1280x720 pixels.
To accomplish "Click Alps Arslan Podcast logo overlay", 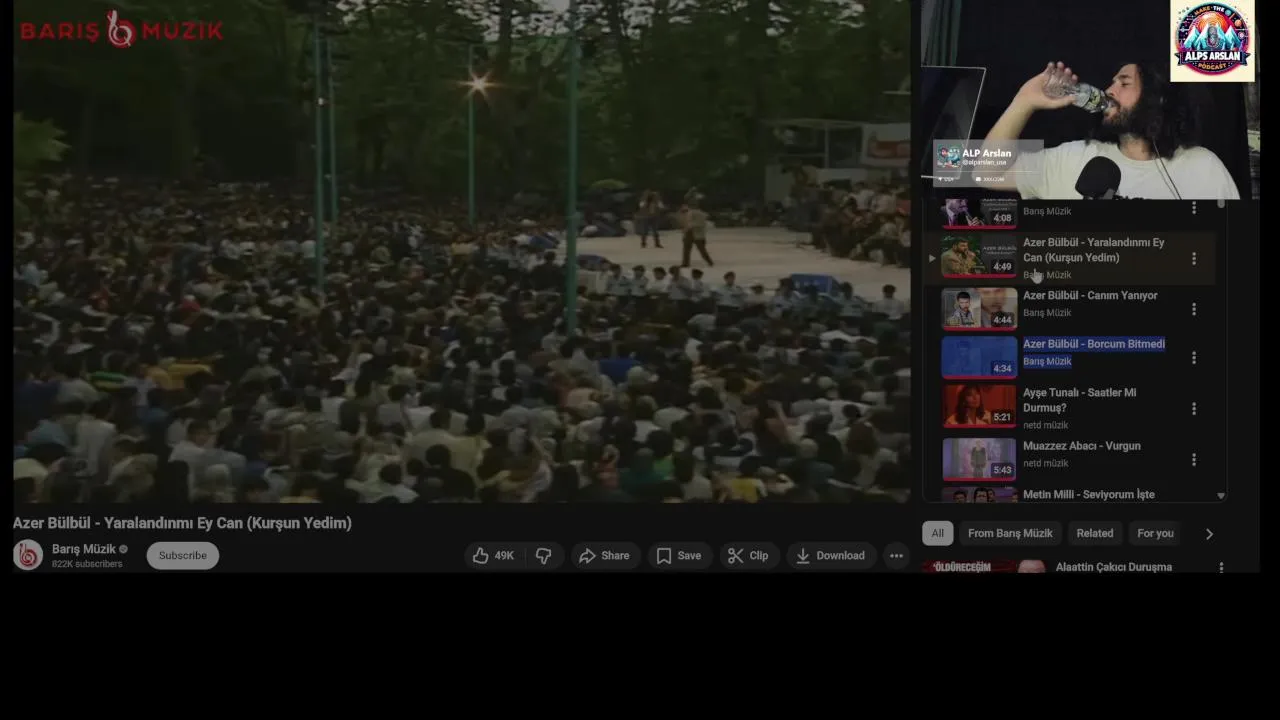I will pos(1212,40).
